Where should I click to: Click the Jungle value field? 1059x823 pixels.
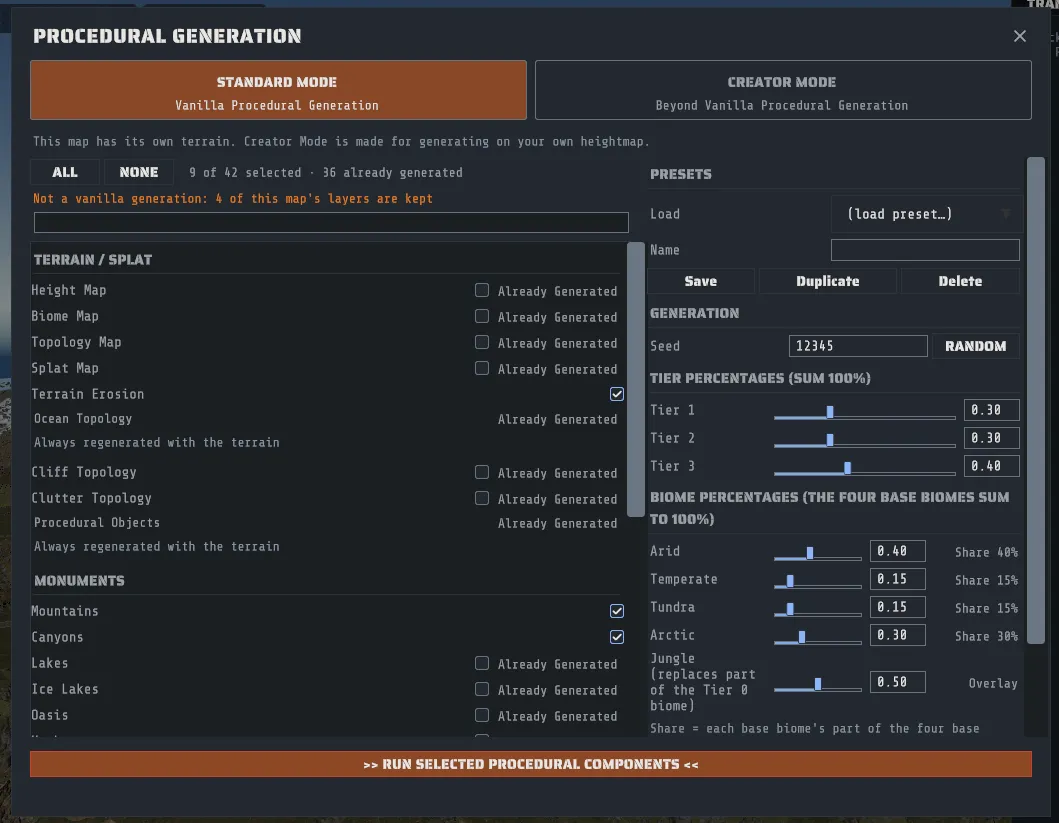(x=898, y=682)
